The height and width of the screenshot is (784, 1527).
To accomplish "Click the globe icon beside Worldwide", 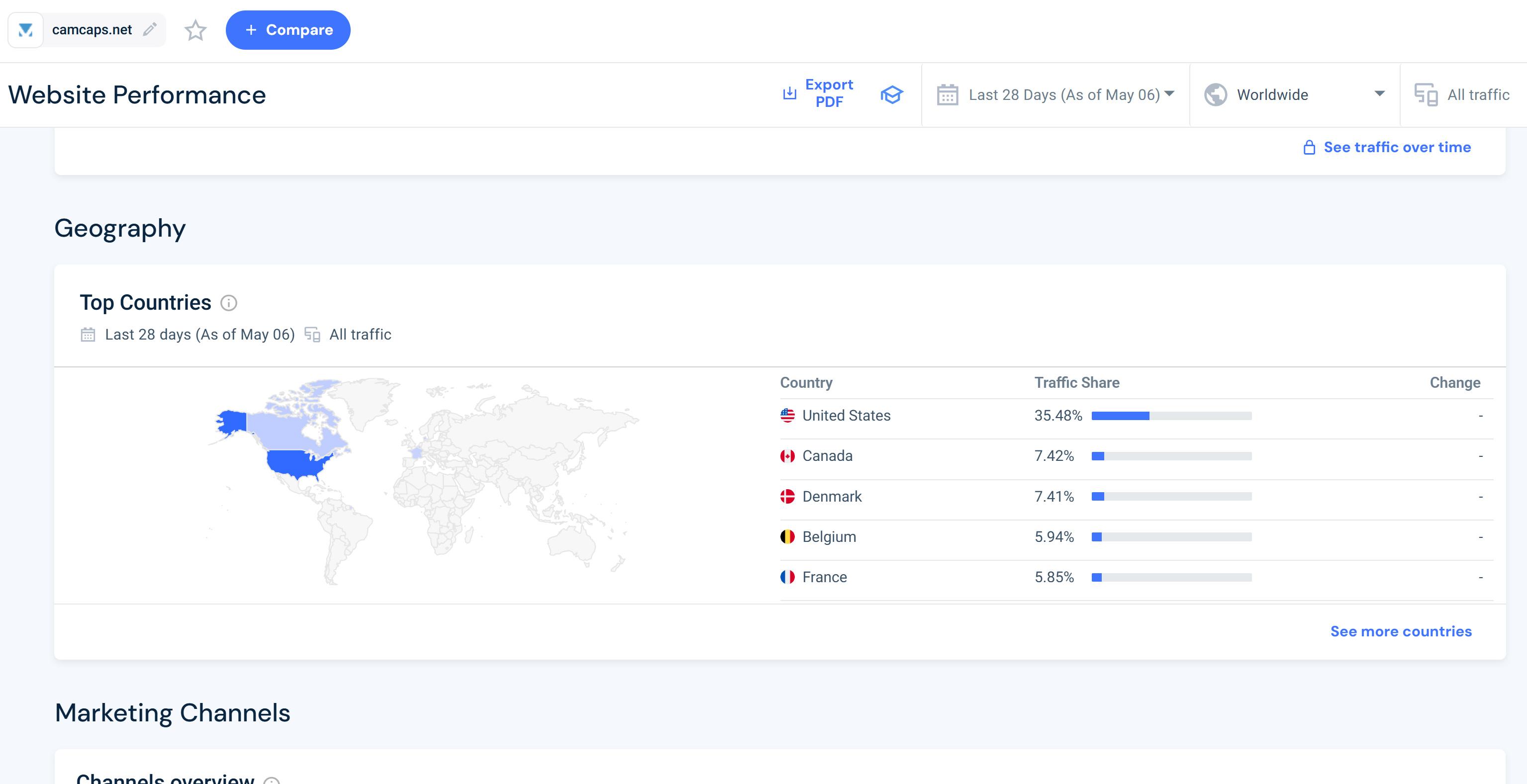I will 1215,95.
